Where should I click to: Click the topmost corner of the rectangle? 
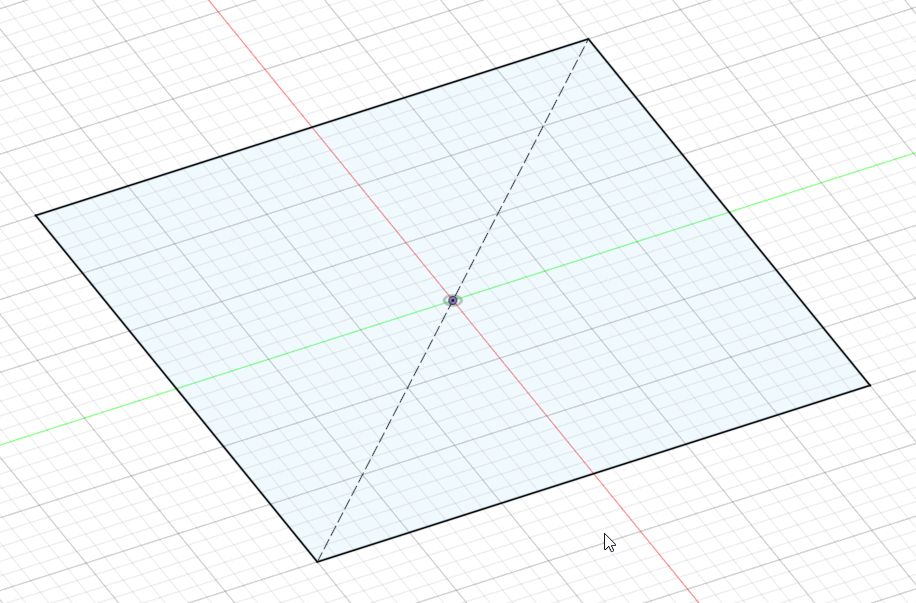pos(588,39)
